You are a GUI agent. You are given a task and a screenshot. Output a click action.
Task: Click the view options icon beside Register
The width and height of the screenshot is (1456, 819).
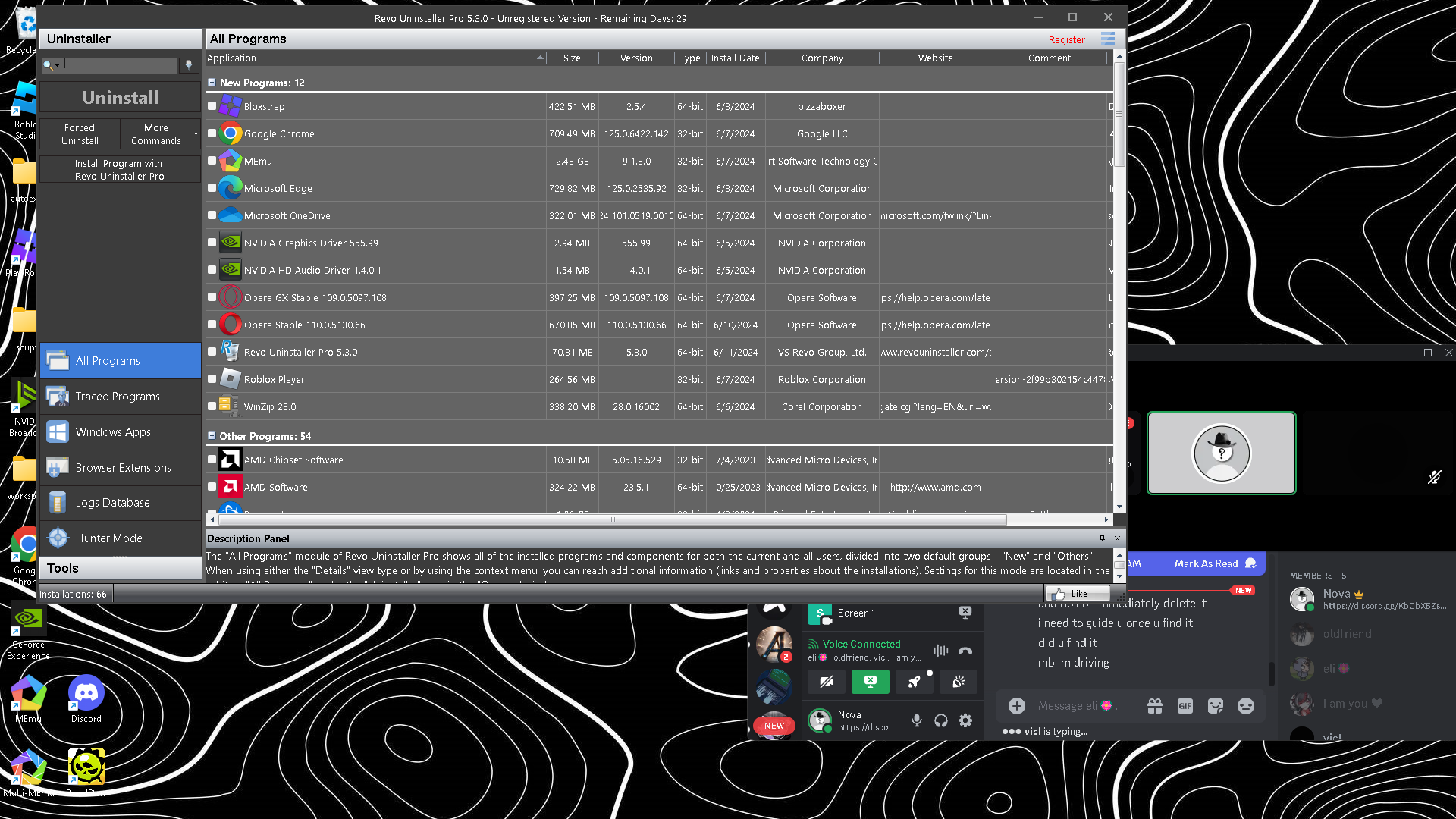[1108, 39]
